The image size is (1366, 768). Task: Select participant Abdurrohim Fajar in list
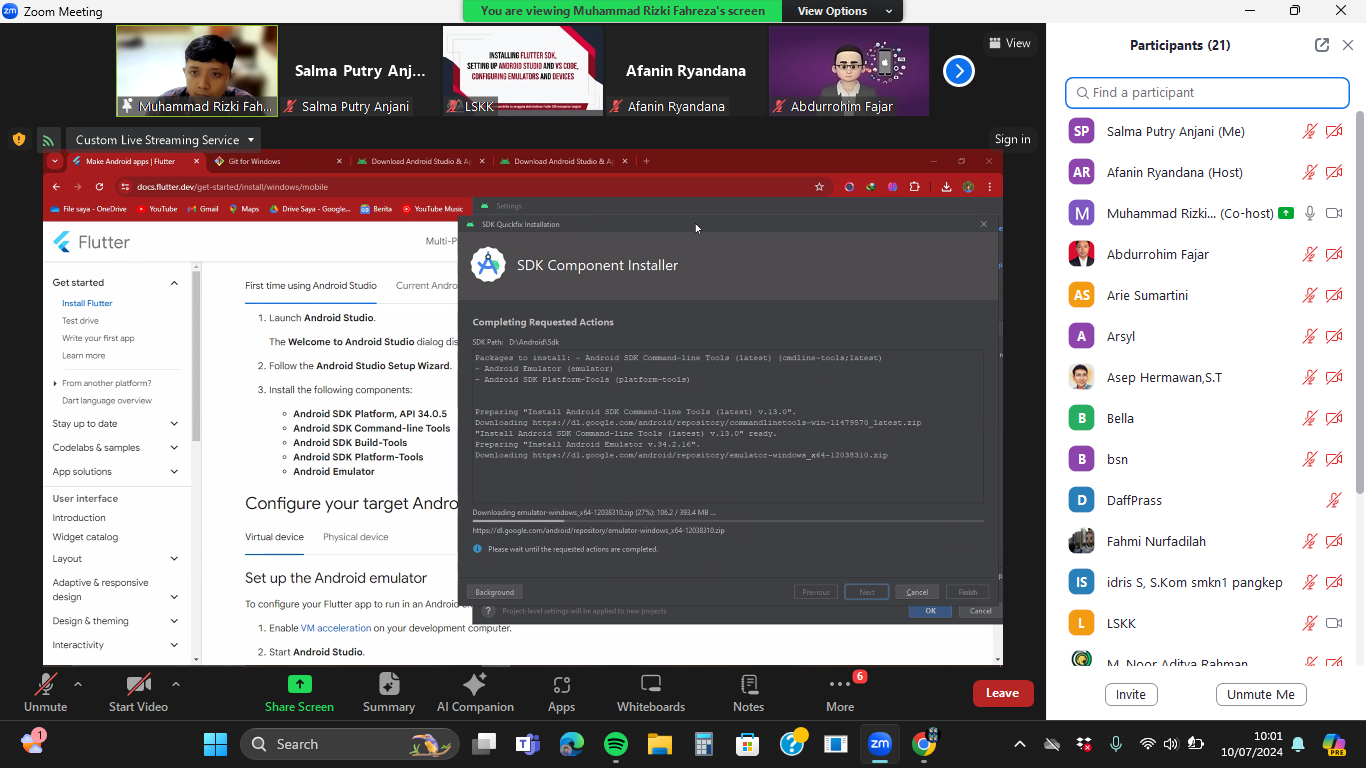(x=1206, y=254)
